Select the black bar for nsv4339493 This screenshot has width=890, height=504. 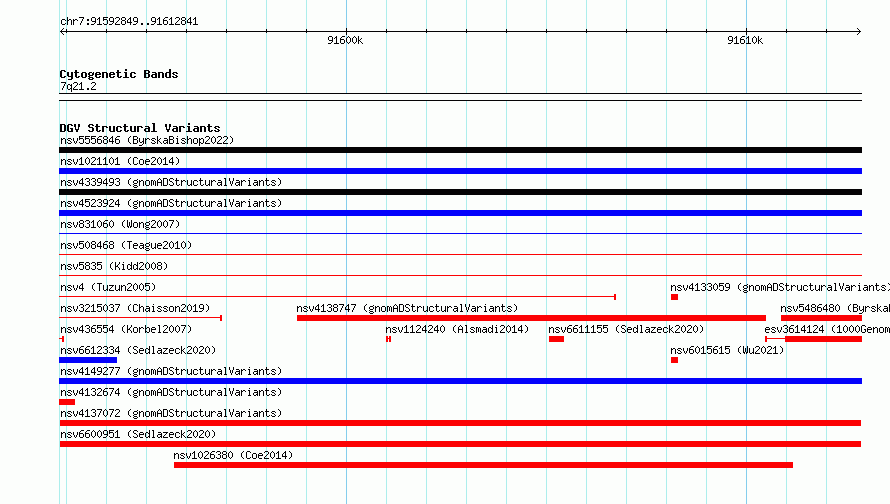(x=460, y=192)
